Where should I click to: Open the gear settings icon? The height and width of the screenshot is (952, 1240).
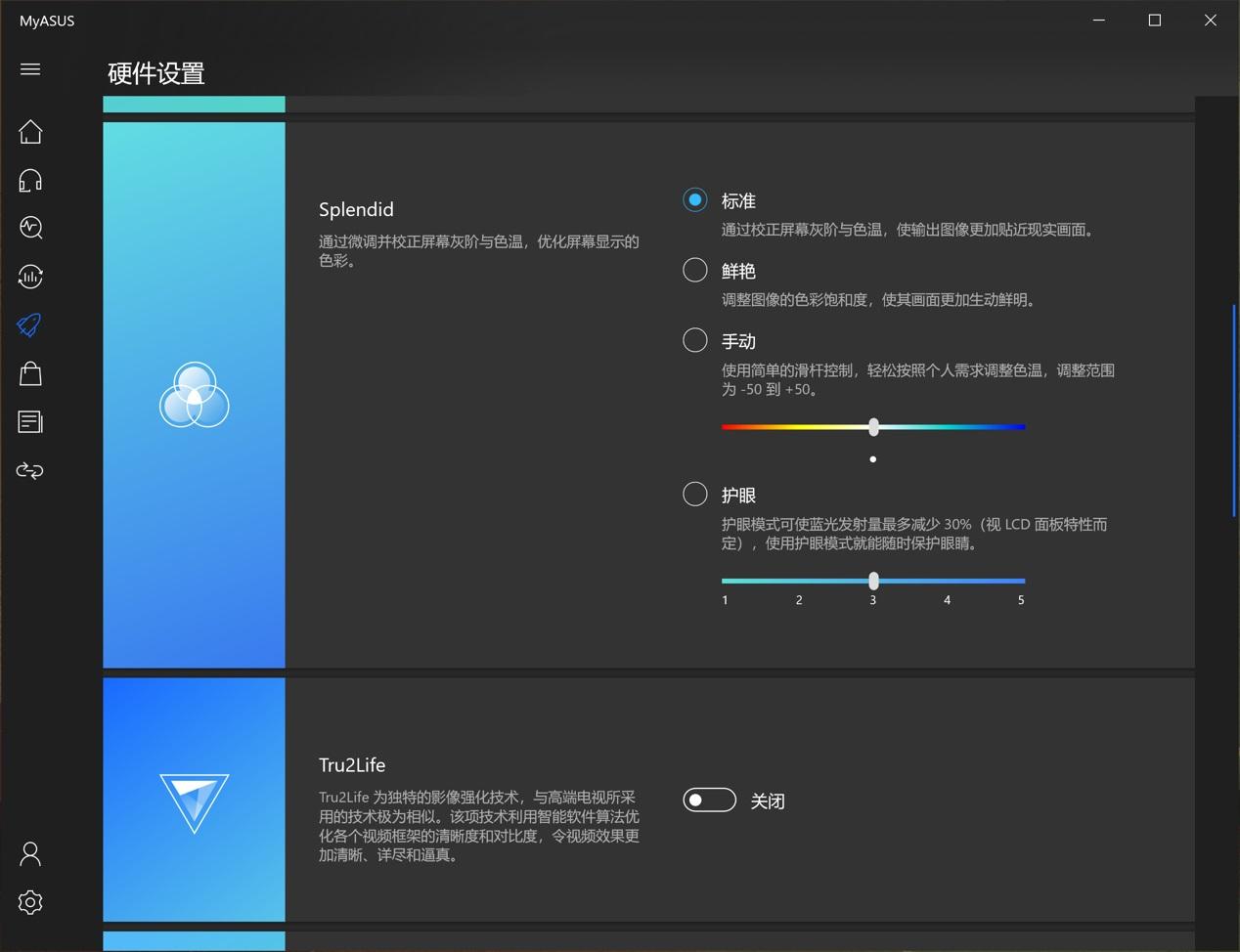point(30,902)
